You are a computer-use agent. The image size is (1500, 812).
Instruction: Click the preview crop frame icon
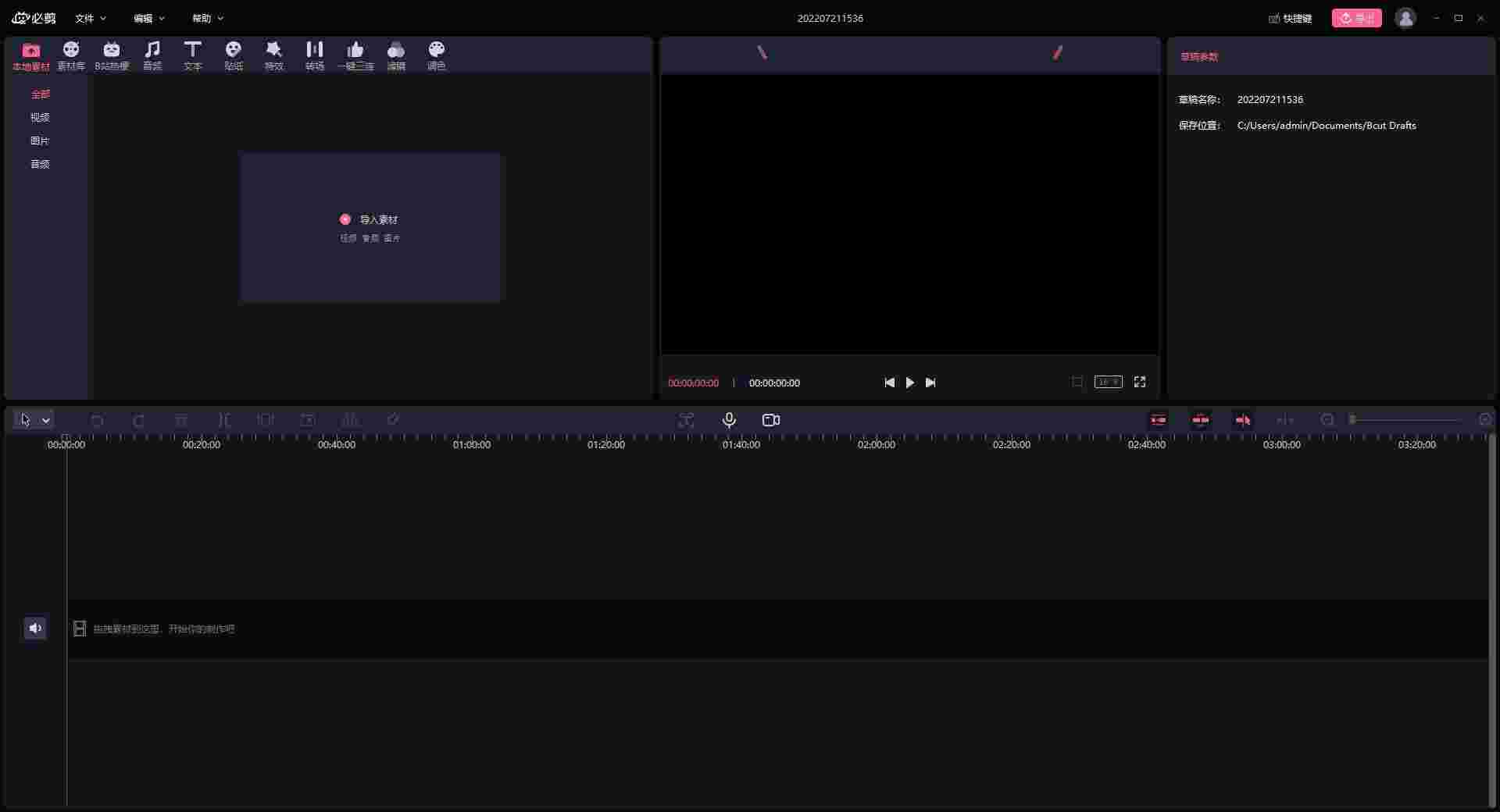coord(1077,382)
